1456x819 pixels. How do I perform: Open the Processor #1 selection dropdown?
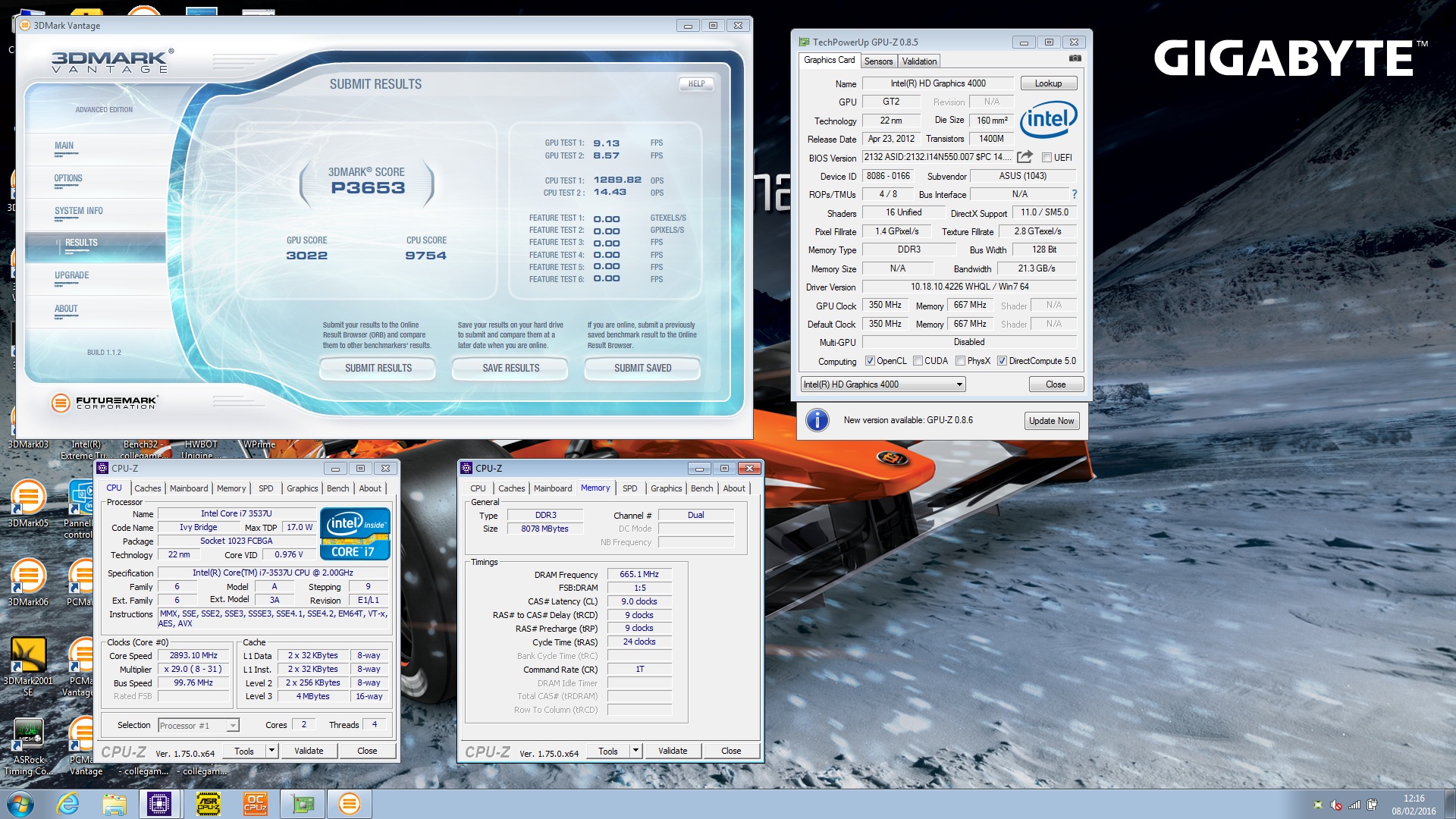[x=199, y=726]
